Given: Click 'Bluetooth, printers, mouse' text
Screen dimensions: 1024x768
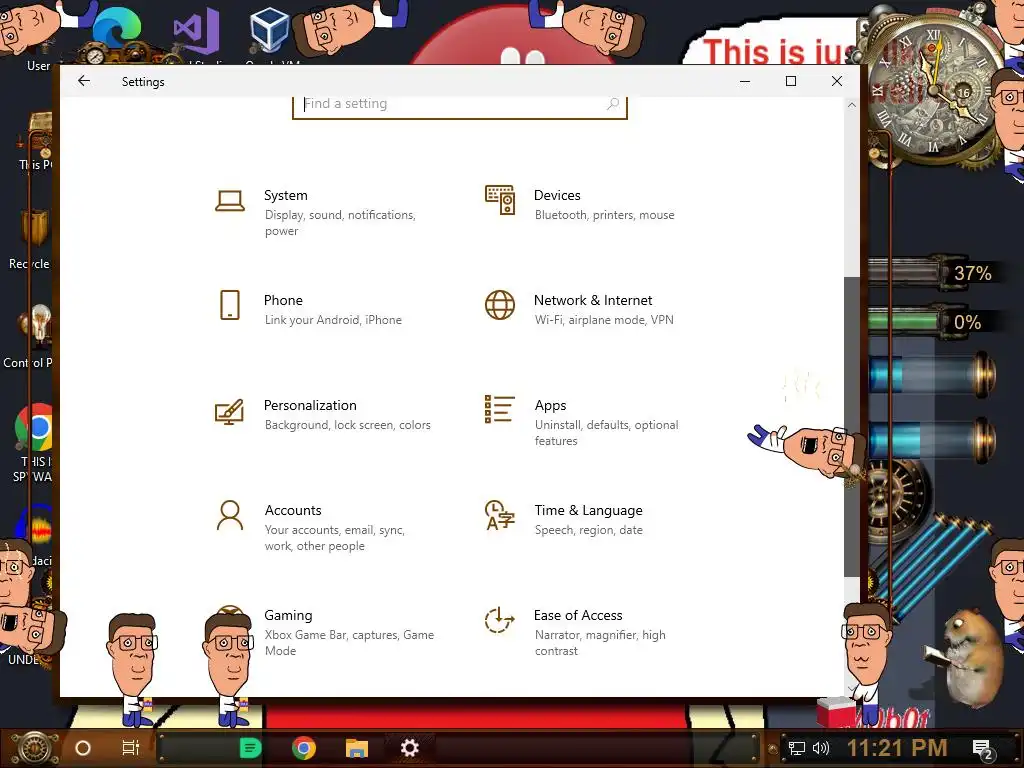Looking at the screenshot, I should [605, 215].
